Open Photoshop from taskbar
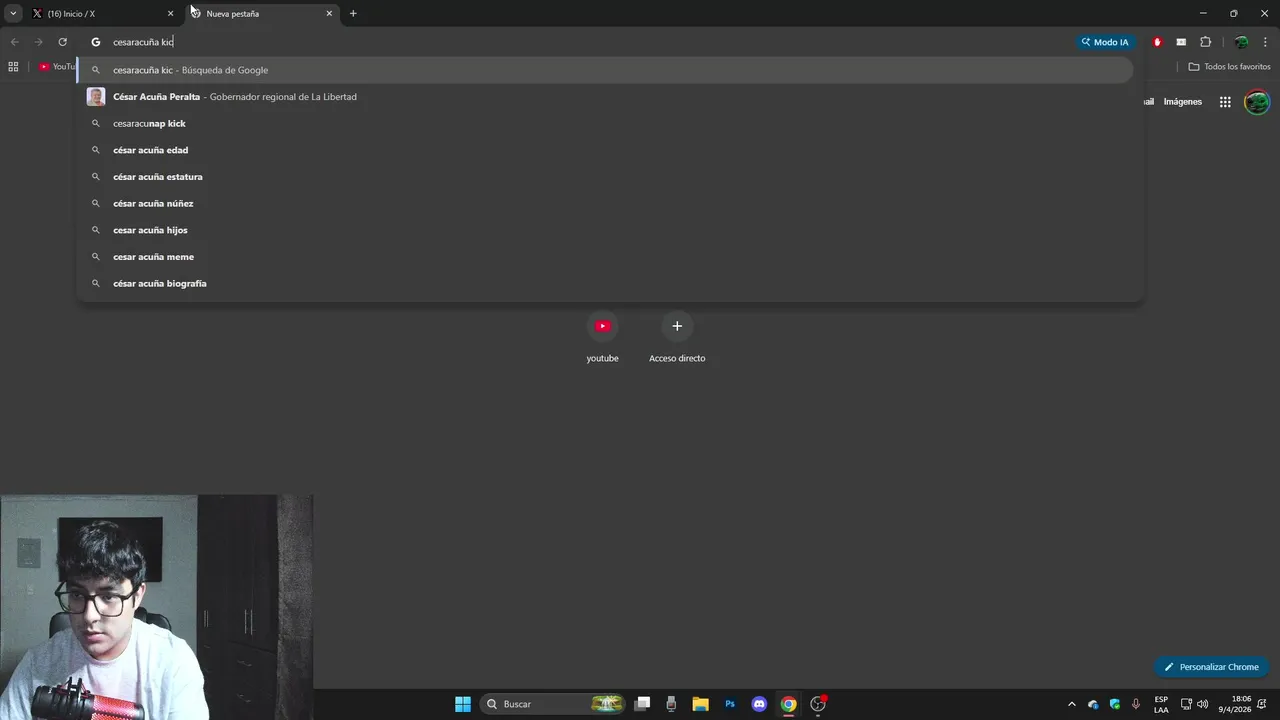This screenshot has width=1280, height=720. 730,704
